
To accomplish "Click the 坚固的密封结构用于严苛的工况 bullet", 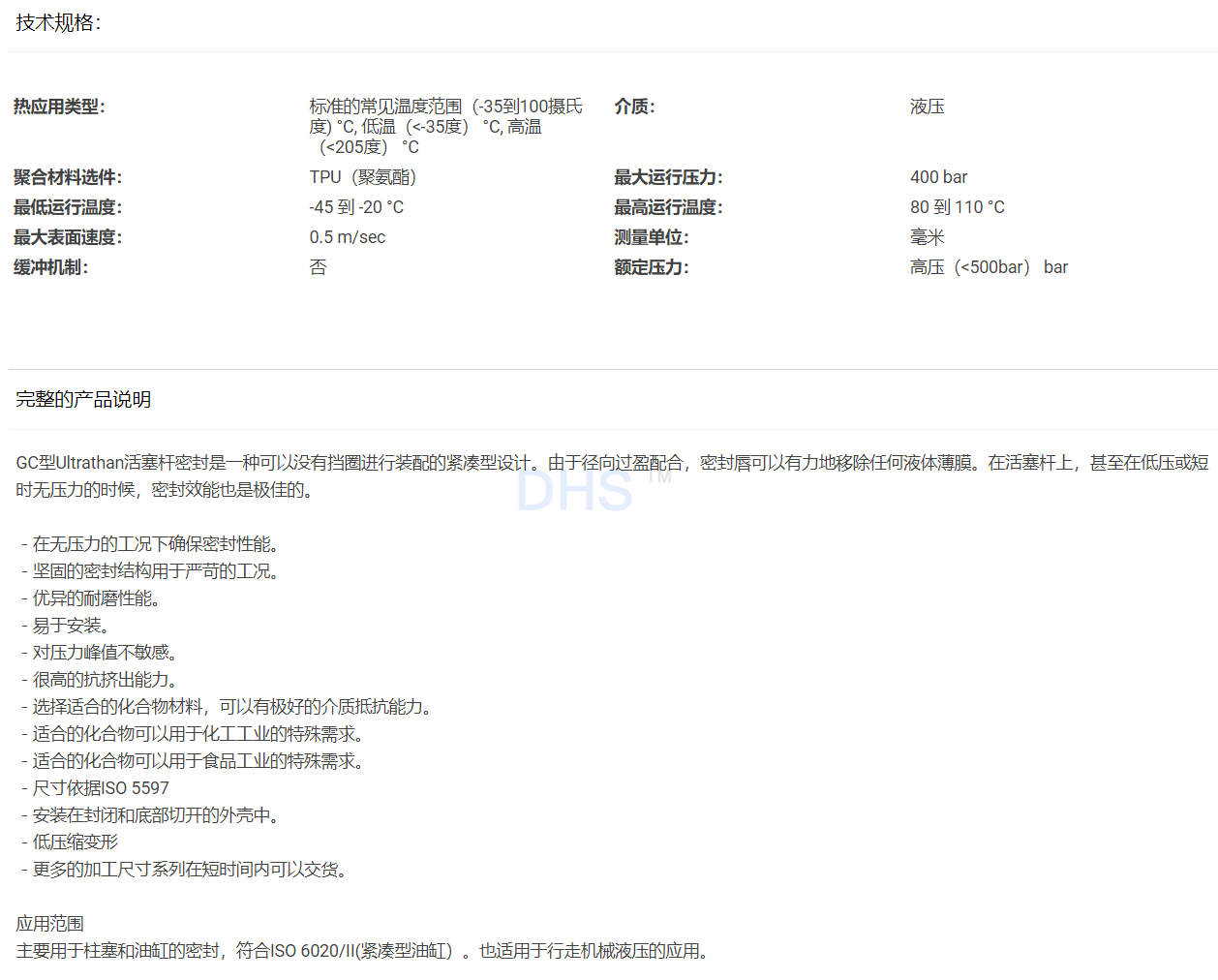I will click(151, 571).
